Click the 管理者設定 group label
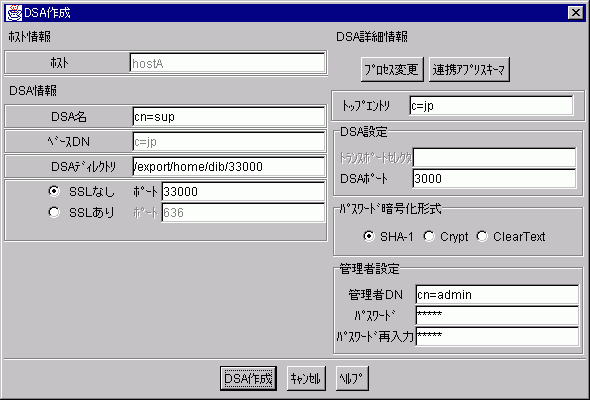Viewport: 590px width, 400px height. (x=369, y=269)
